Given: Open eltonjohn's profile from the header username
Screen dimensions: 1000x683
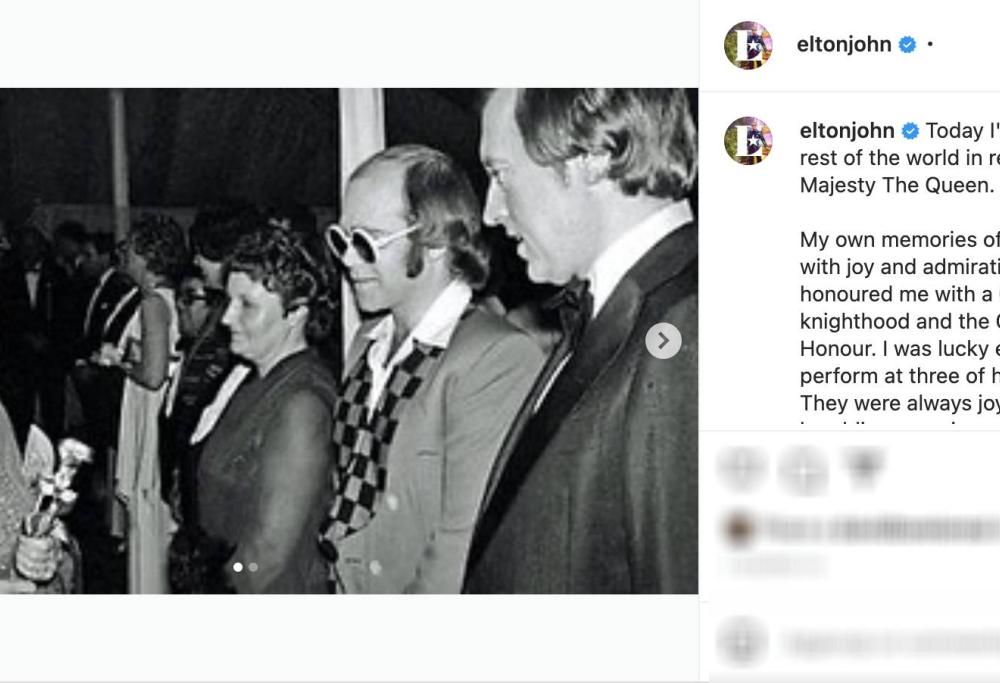Looking at the screenshot, I should [x=845, y=44].
